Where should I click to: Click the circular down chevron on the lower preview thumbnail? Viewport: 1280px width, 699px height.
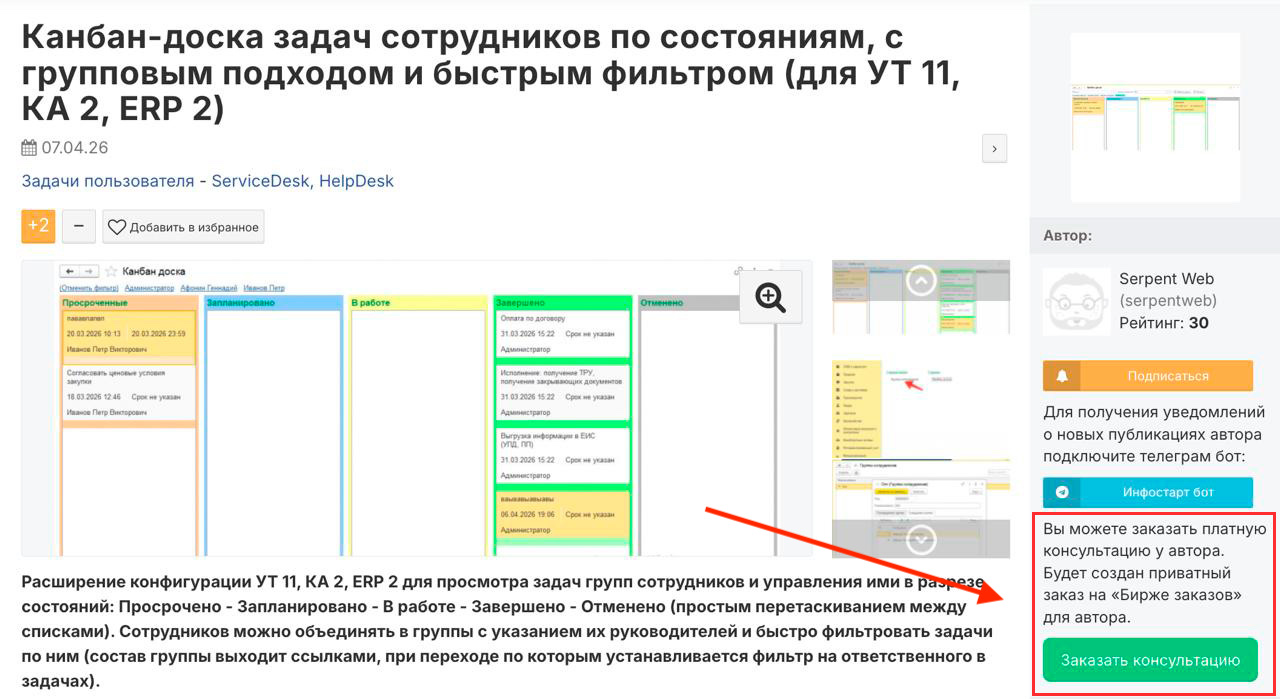tap(919, 538)
